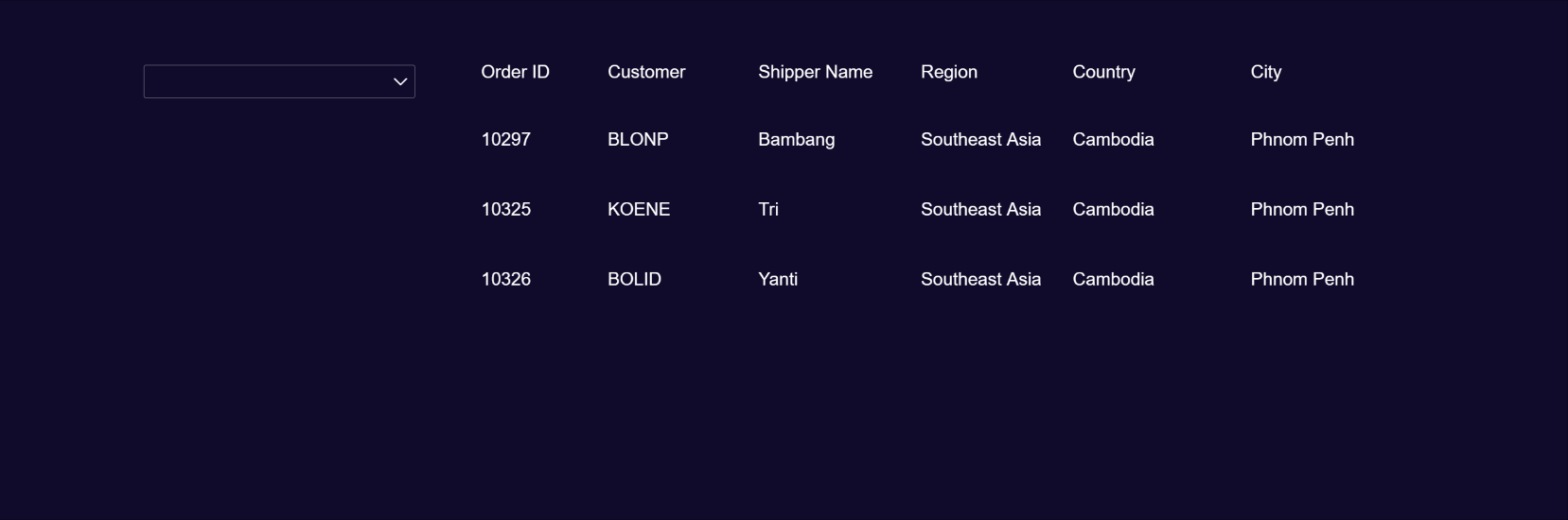Click Southeast Asia in the BLONP row

(980, 140)
